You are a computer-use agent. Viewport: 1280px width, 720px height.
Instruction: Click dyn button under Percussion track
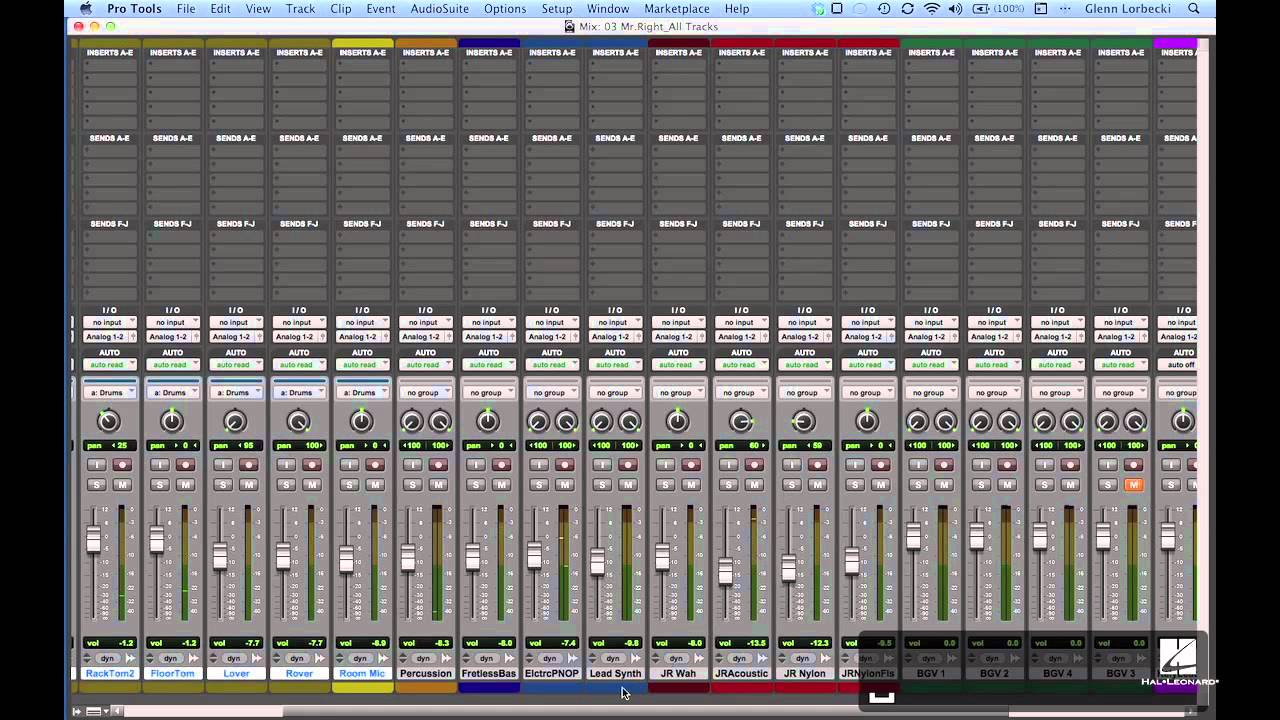pos(423,658)
